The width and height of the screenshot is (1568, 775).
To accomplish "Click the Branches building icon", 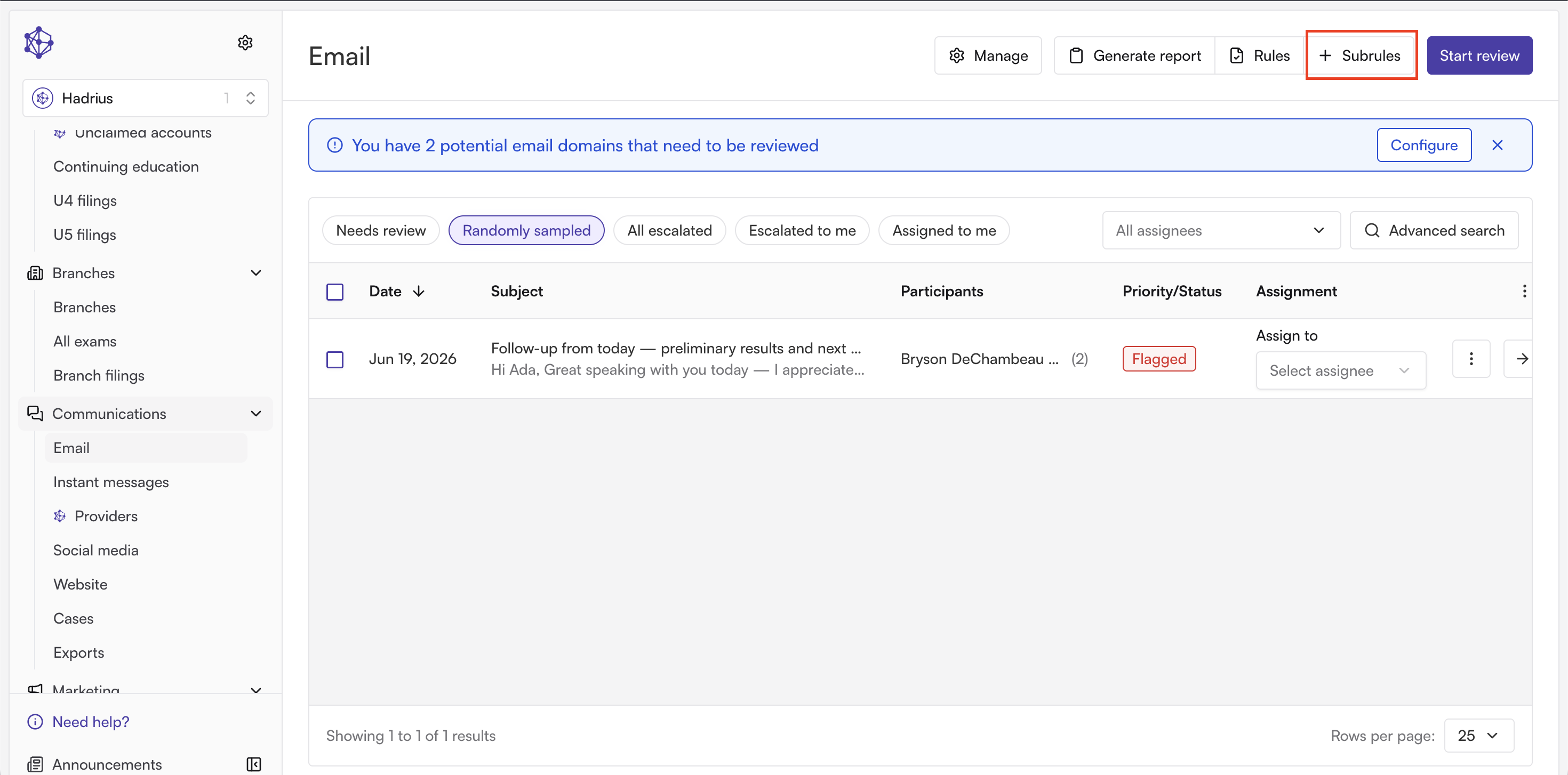I will coord(35,273).
